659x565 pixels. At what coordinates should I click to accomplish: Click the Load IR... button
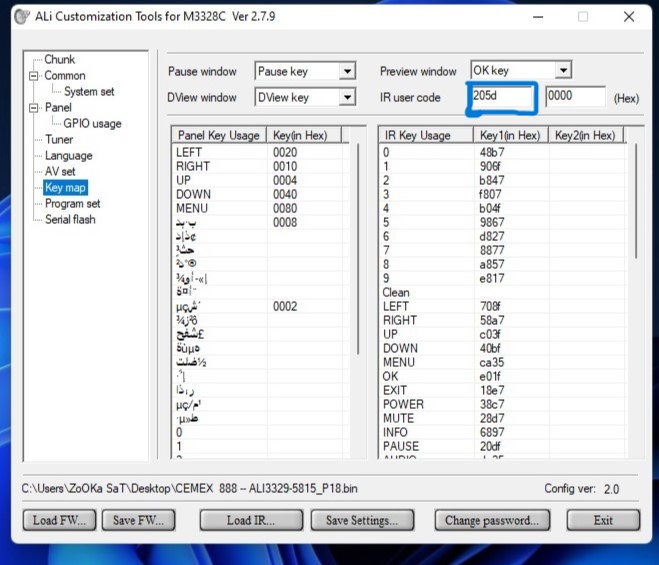point(251,520)
